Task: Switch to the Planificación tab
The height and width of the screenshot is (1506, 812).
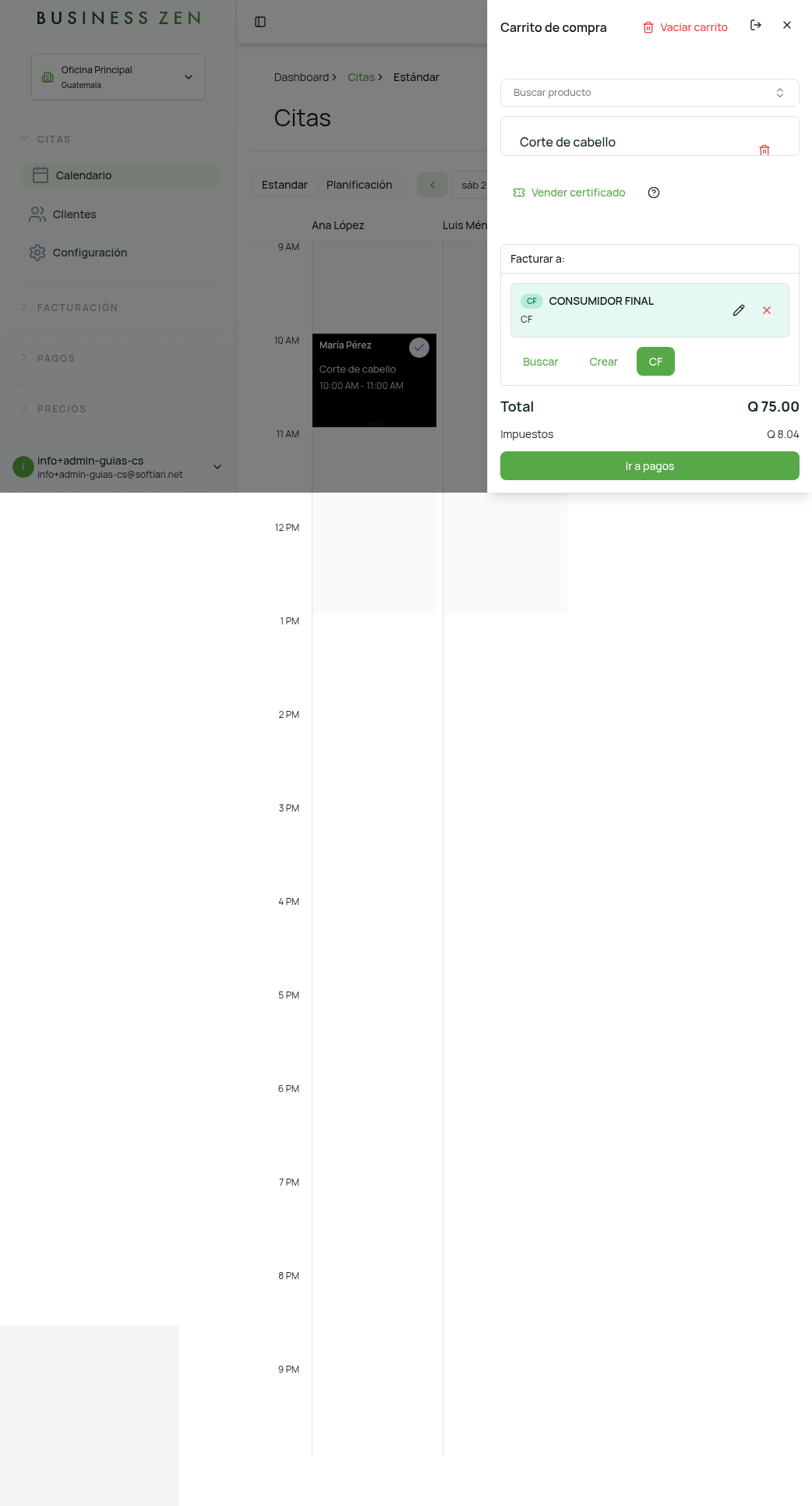Action: [359, 185]
